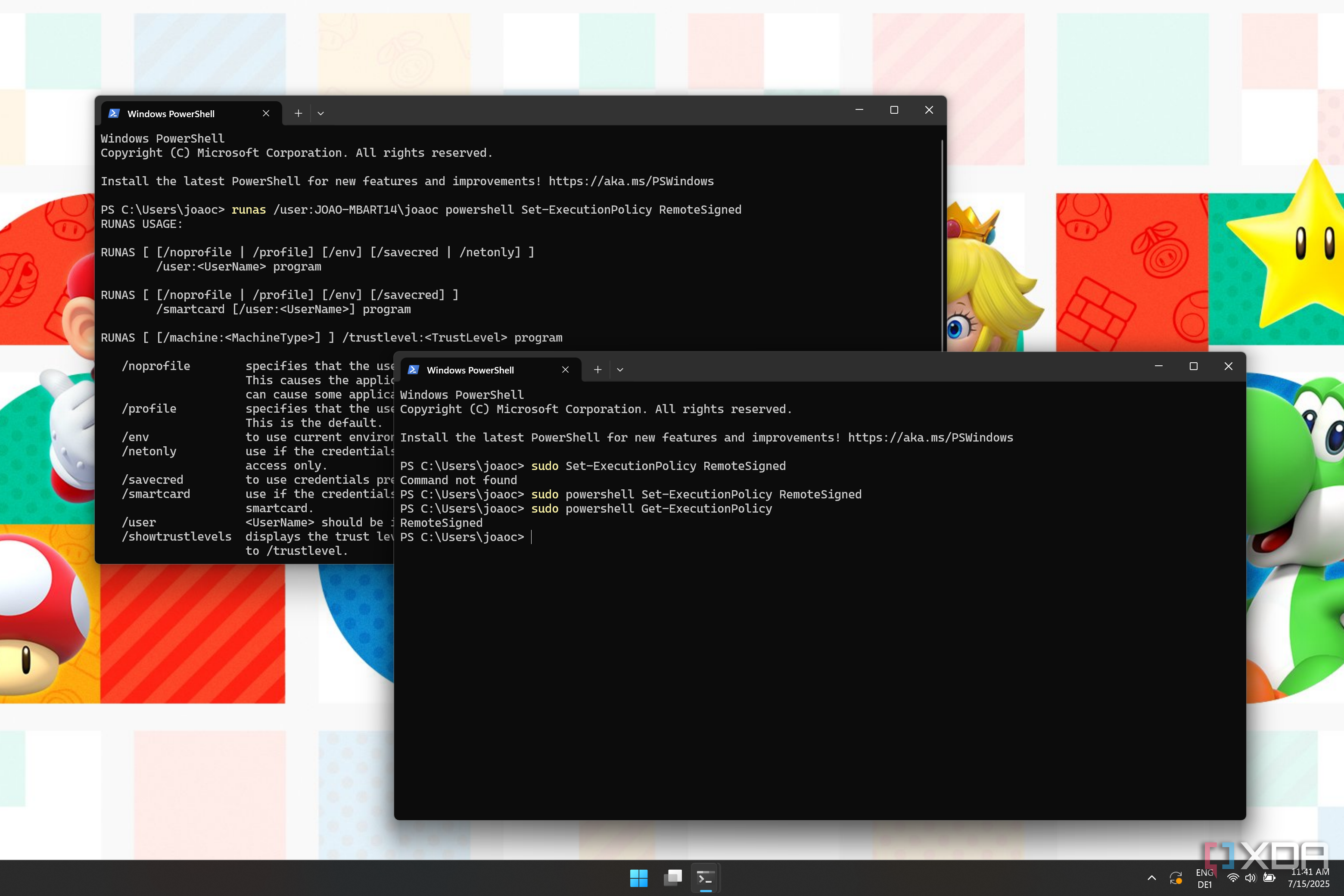Open a new tab in the background terminal window

pyautogui.click(x=298, y=113)
